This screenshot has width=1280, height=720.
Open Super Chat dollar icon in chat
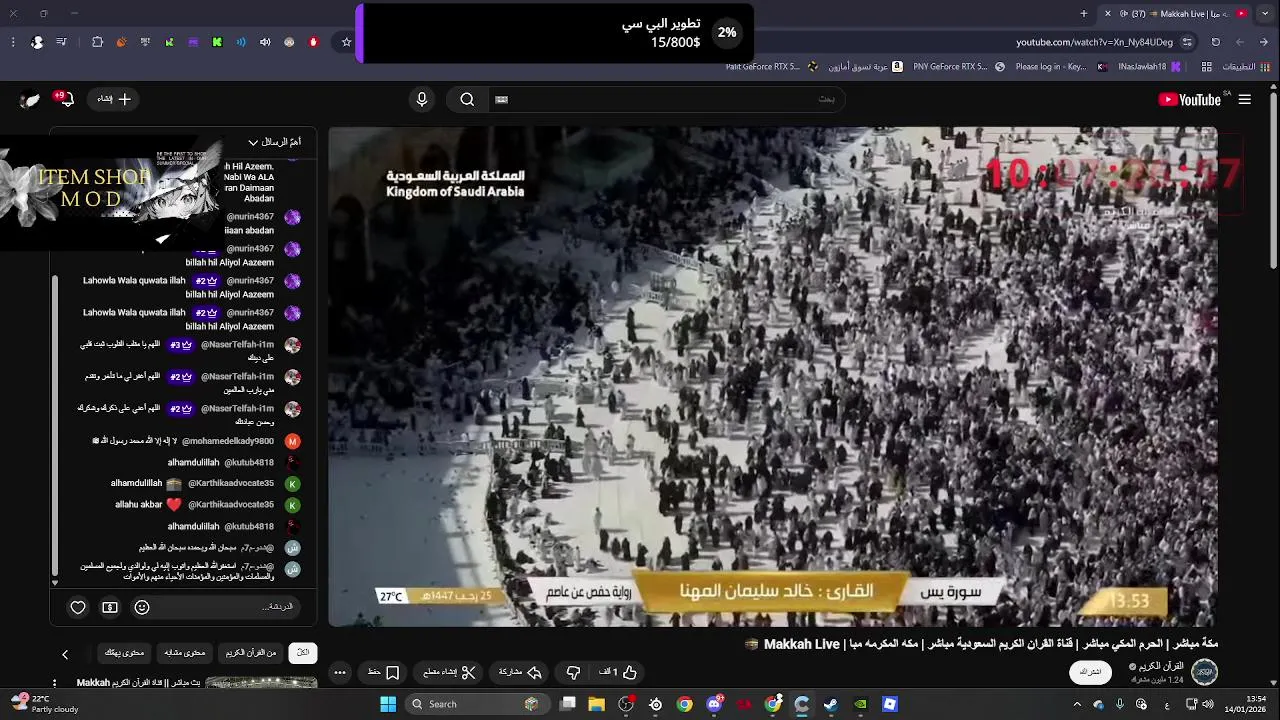pos(110,607)
